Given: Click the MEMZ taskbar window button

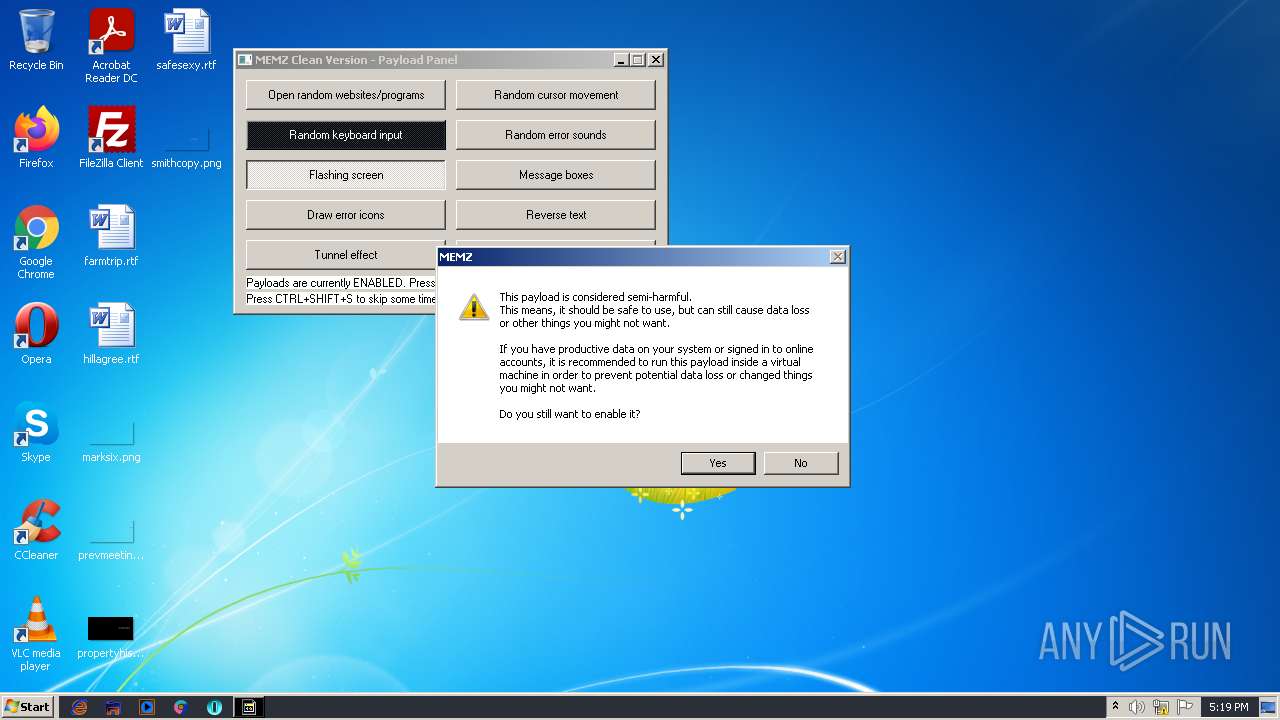Looking at the screenshot, I should pos(249,707).
